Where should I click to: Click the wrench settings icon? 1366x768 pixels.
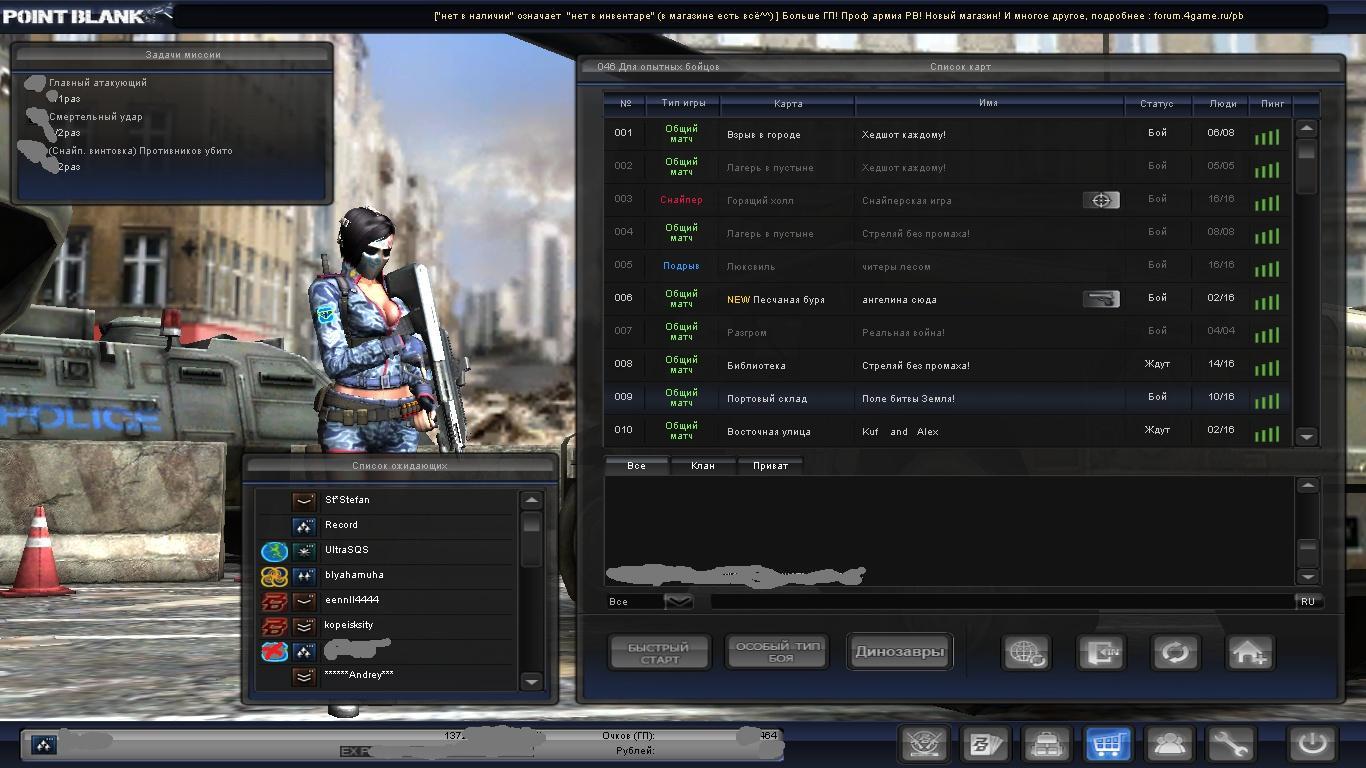[1230, 744]
